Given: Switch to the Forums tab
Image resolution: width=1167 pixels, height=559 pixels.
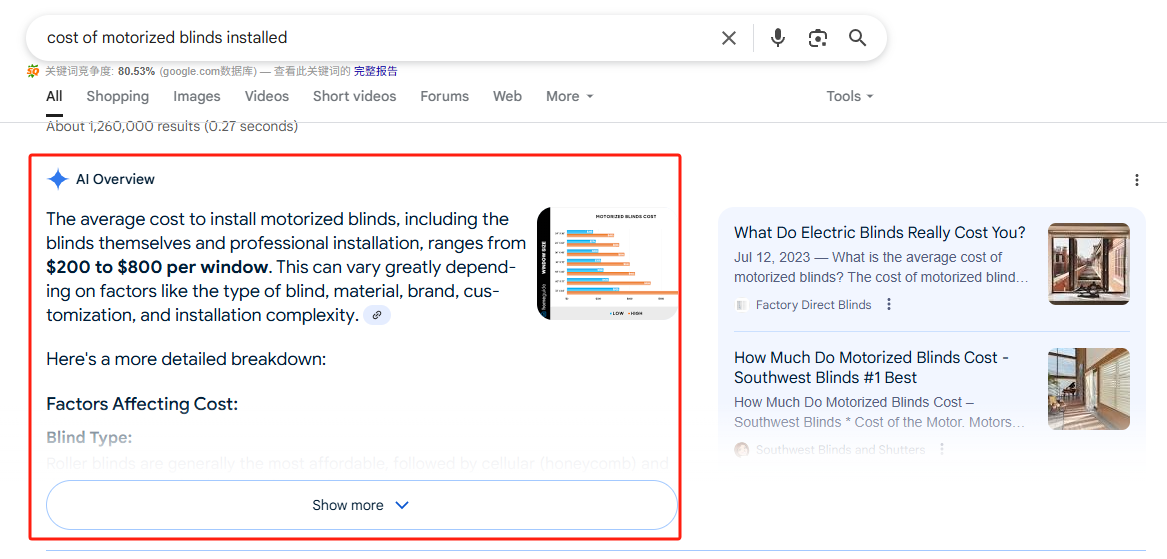Looking at the screenshot, I should (444, 96).
